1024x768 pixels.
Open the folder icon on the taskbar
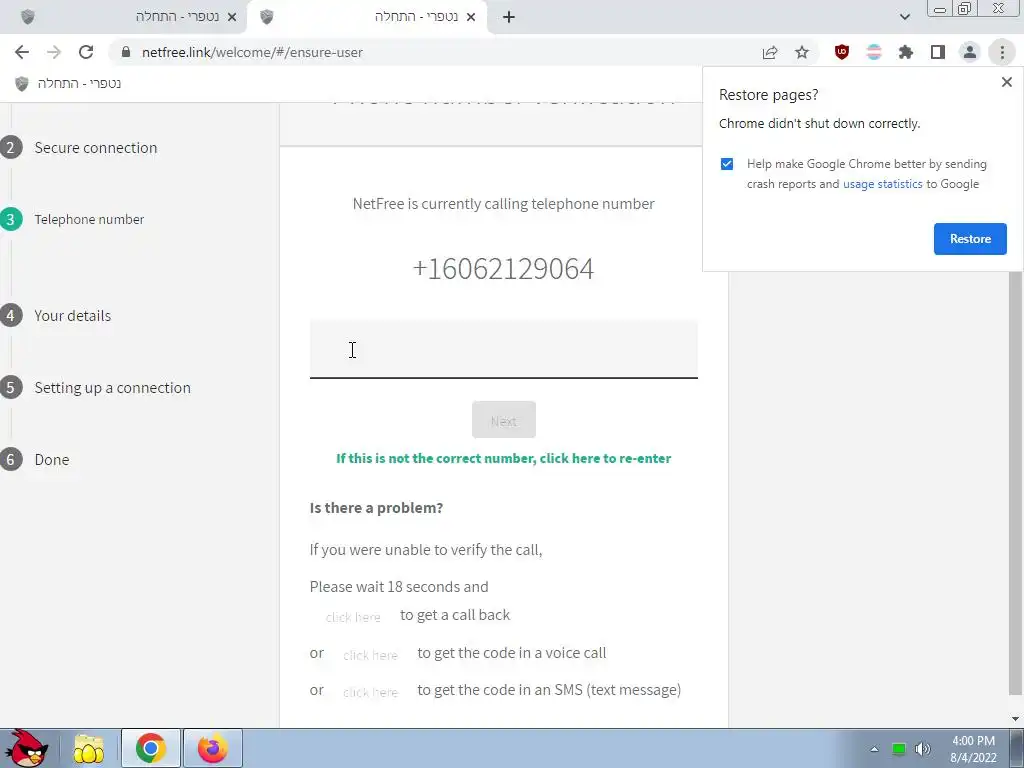(88, 748)
